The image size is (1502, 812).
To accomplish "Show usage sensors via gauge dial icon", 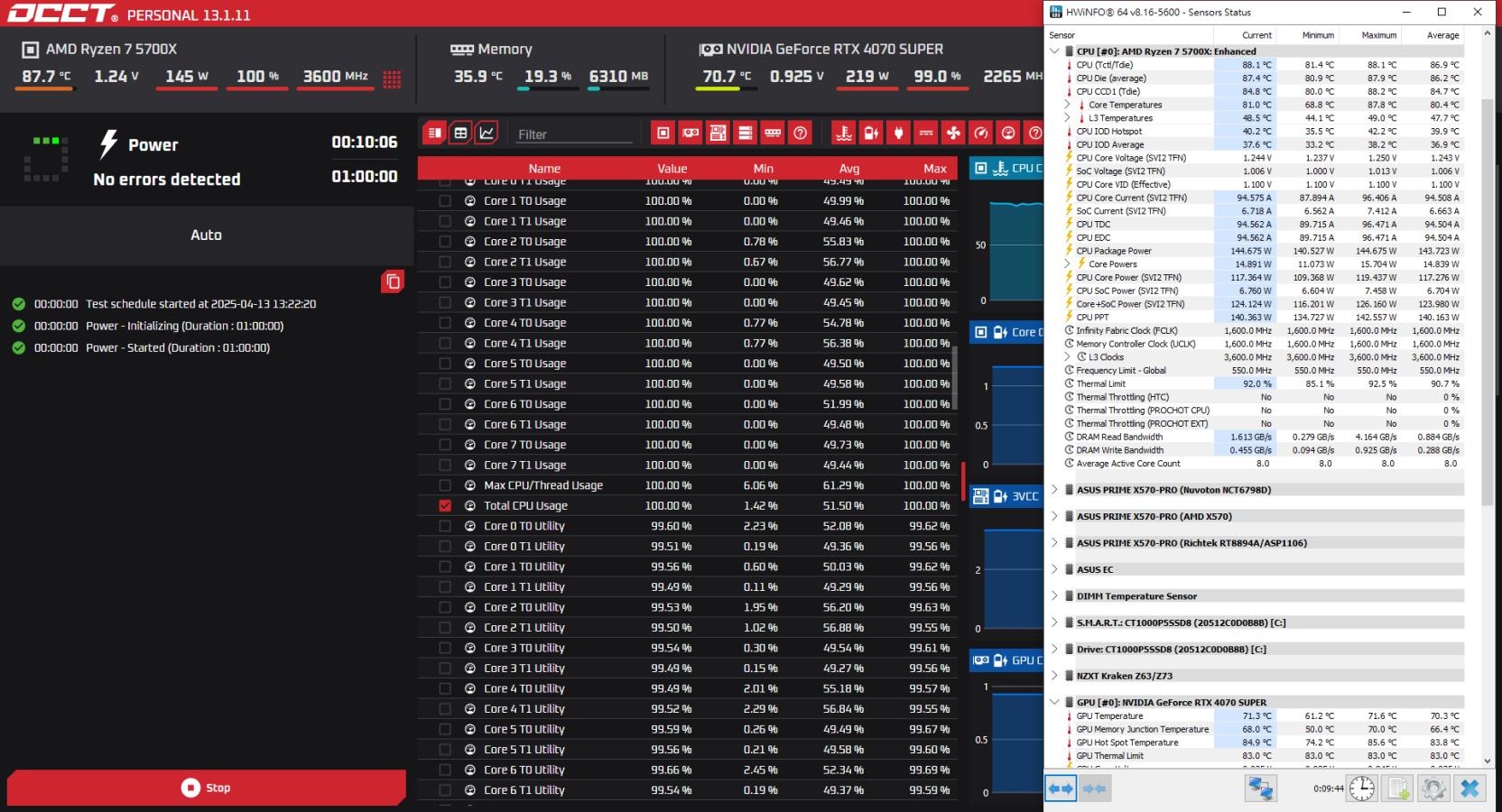I will (1008, 134).
